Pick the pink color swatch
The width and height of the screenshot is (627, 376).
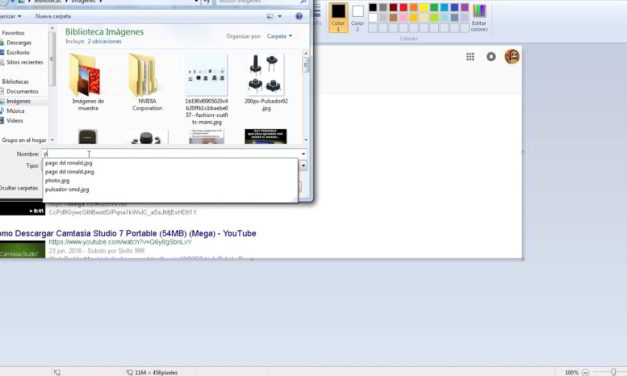point(403,18)
